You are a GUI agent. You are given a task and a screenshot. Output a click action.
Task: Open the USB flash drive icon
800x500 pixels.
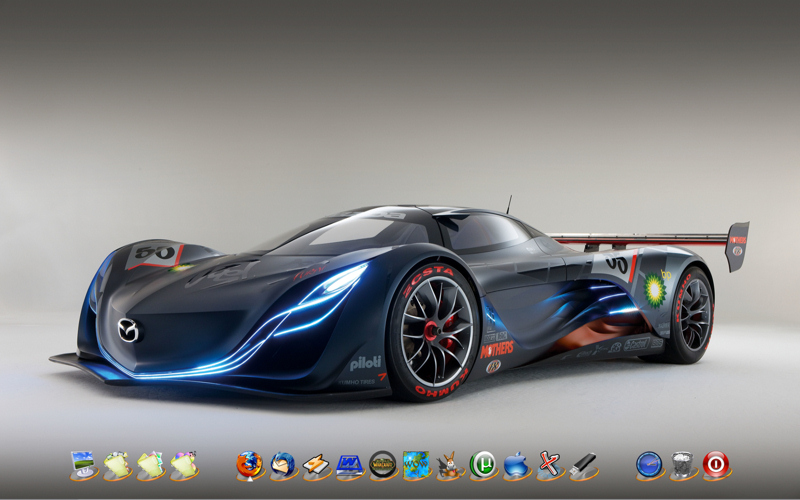(x=583, y=464)
